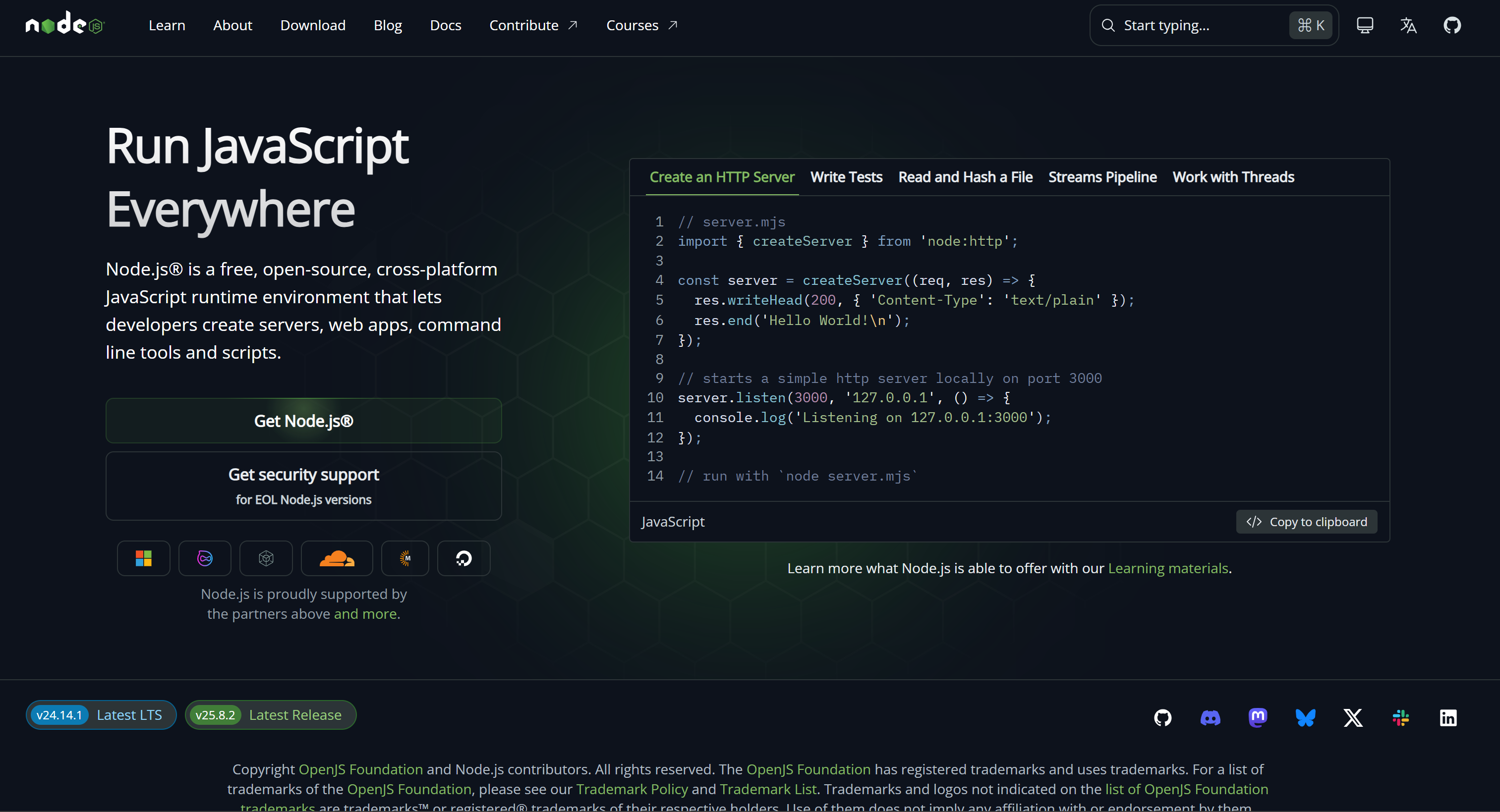Screen dimensions: 1500x812
Task: Open Slack icon in footer
Action: (1400, 718)
